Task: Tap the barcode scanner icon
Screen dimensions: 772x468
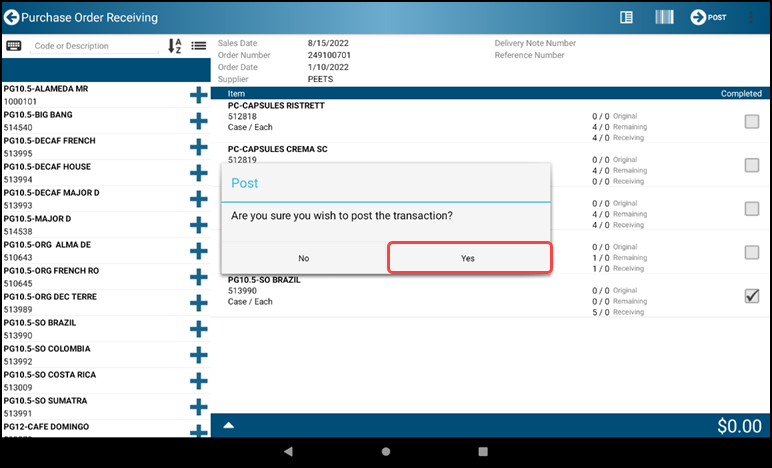Action: 664,17
